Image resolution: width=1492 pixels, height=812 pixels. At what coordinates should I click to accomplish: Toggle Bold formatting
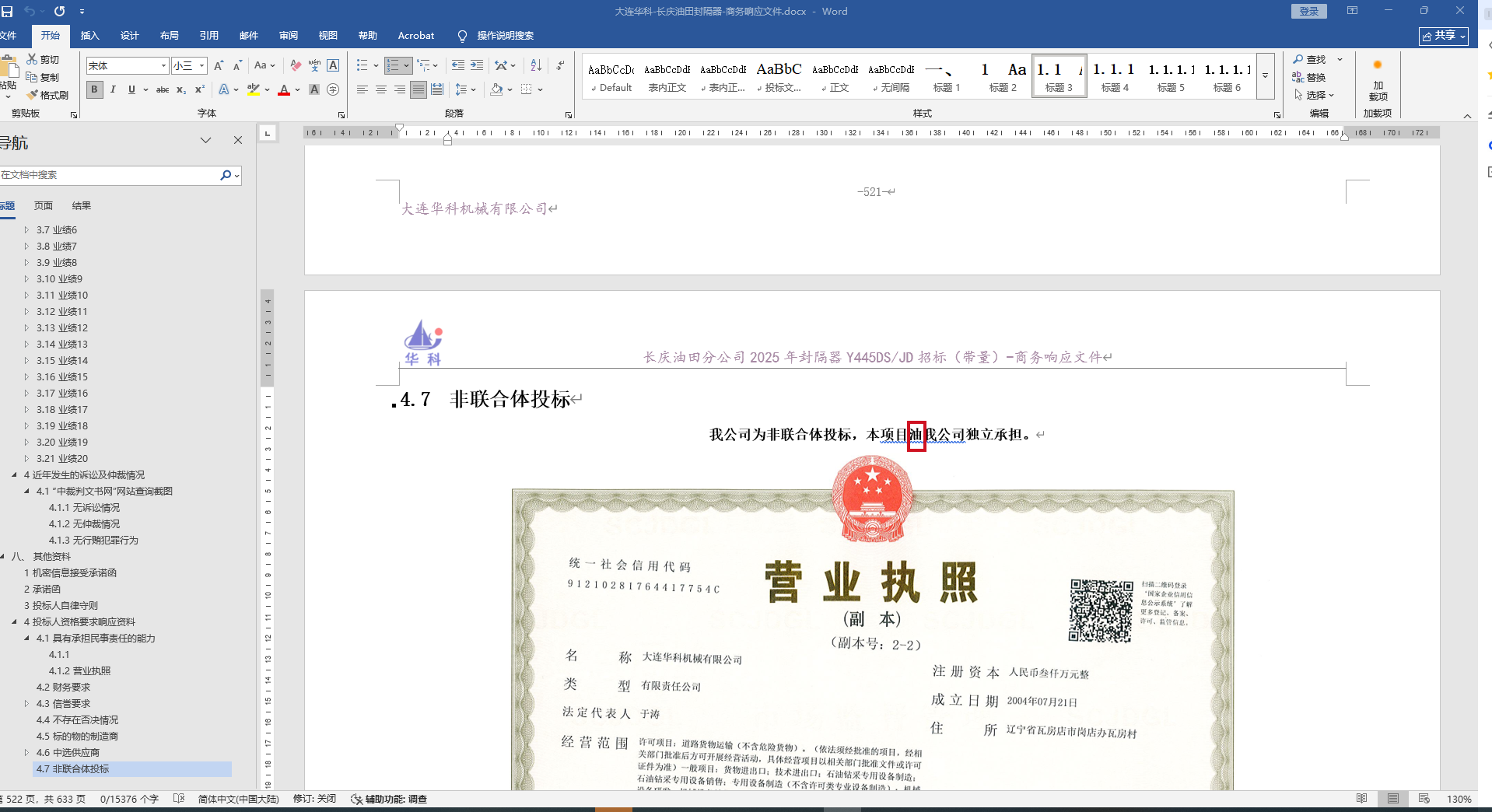coord(94,89)
